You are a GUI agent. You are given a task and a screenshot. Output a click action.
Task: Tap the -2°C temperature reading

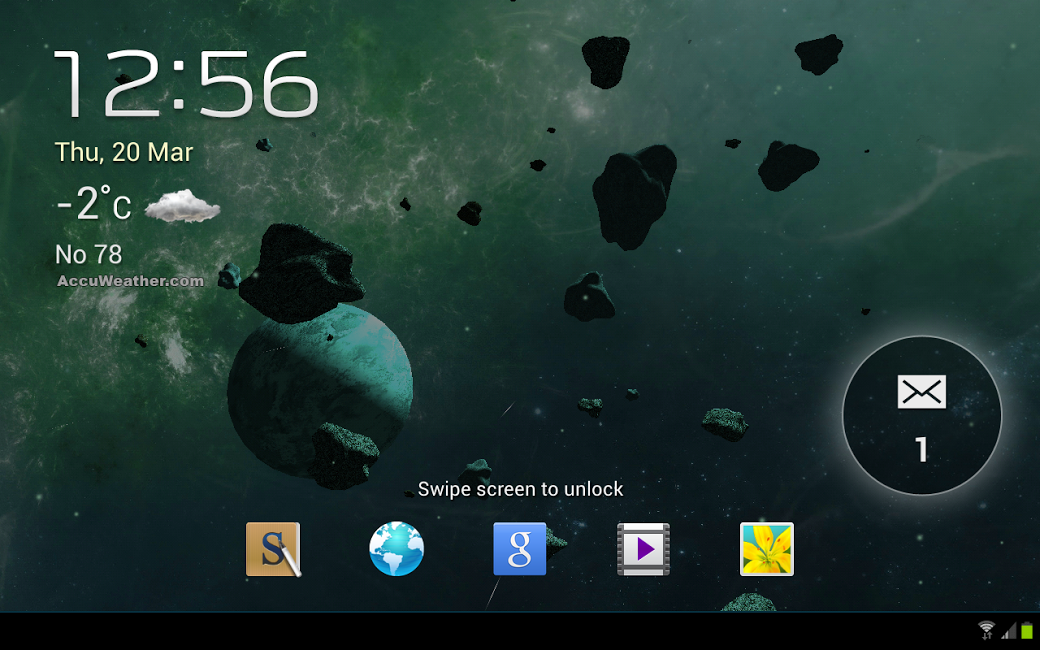[93, 205]
